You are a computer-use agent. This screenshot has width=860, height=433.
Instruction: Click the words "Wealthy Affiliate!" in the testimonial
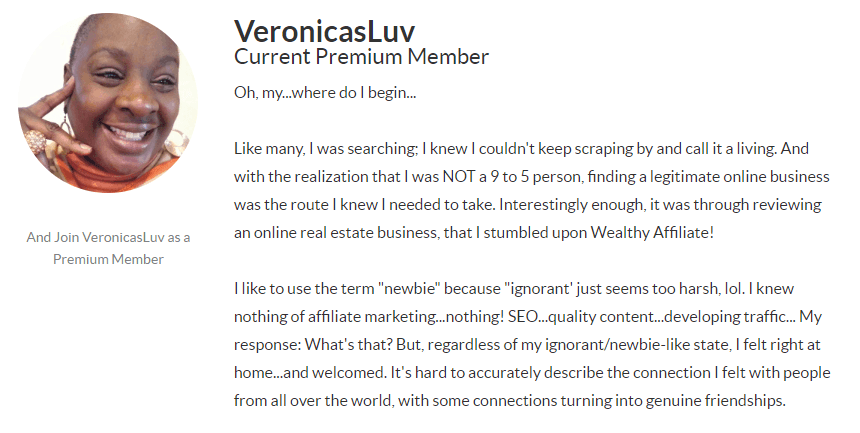652,233
